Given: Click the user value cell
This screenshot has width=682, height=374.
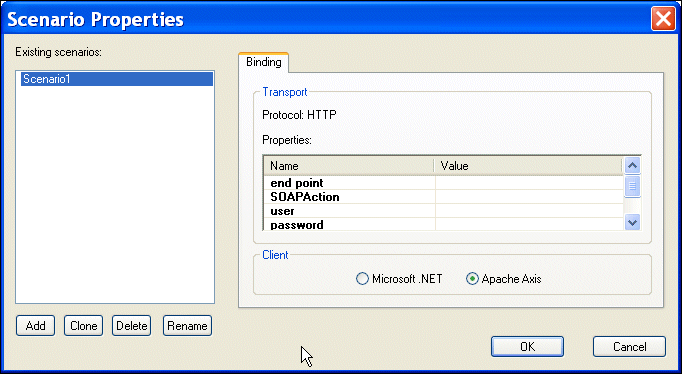Looking at the screenshot, I should 529,211.
